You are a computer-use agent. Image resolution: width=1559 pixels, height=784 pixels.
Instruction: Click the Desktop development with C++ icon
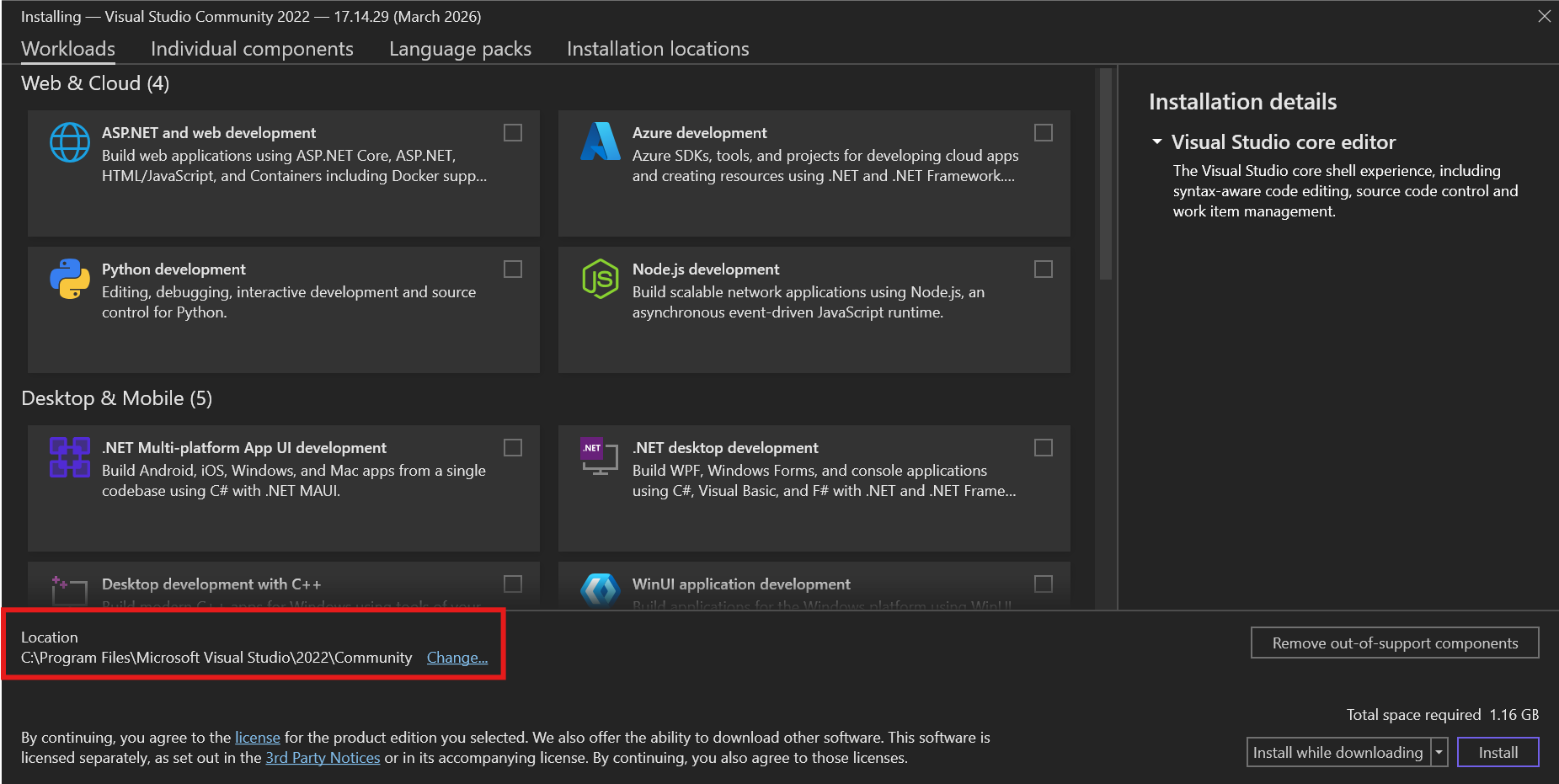[70, 590]
